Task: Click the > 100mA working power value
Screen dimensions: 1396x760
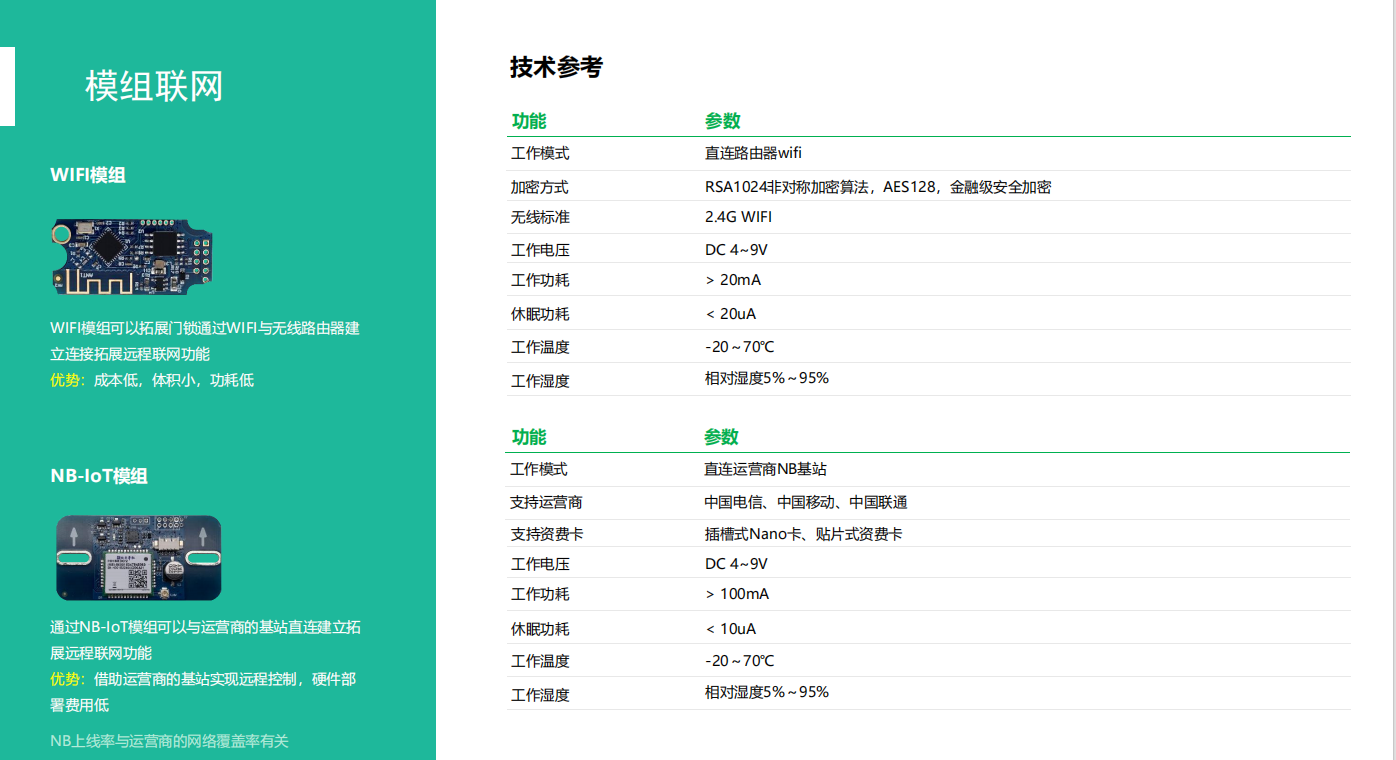Action: (x=737, y=594)
